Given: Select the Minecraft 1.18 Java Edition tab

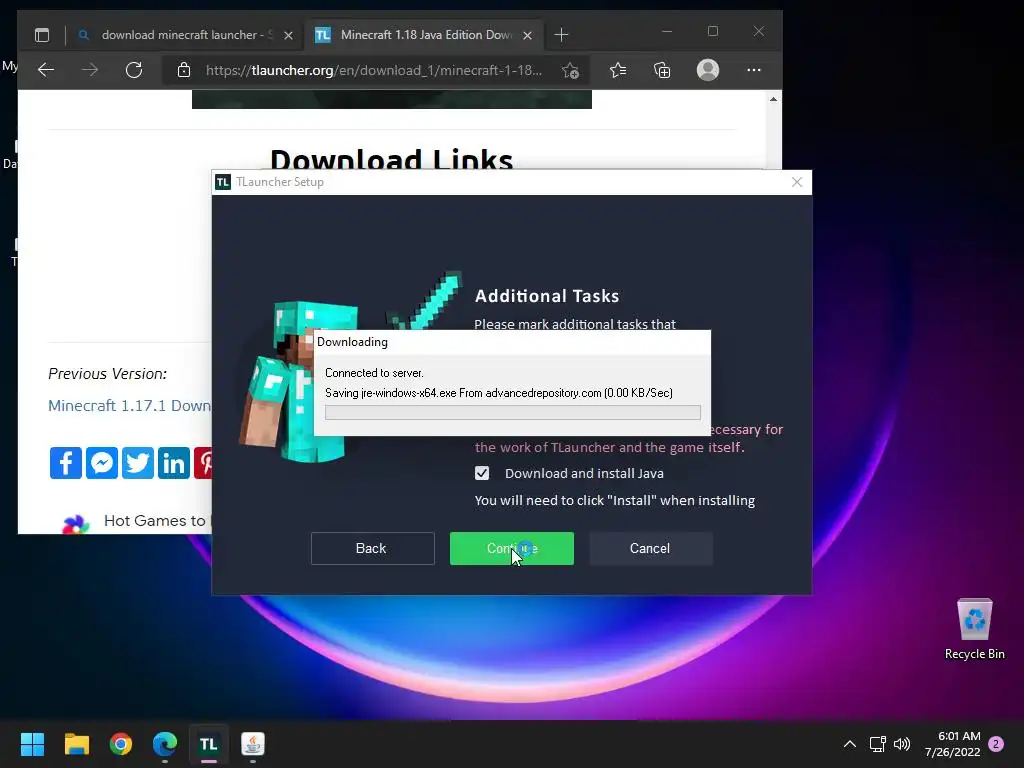Looking at the screenshot, I should point(424,35).
